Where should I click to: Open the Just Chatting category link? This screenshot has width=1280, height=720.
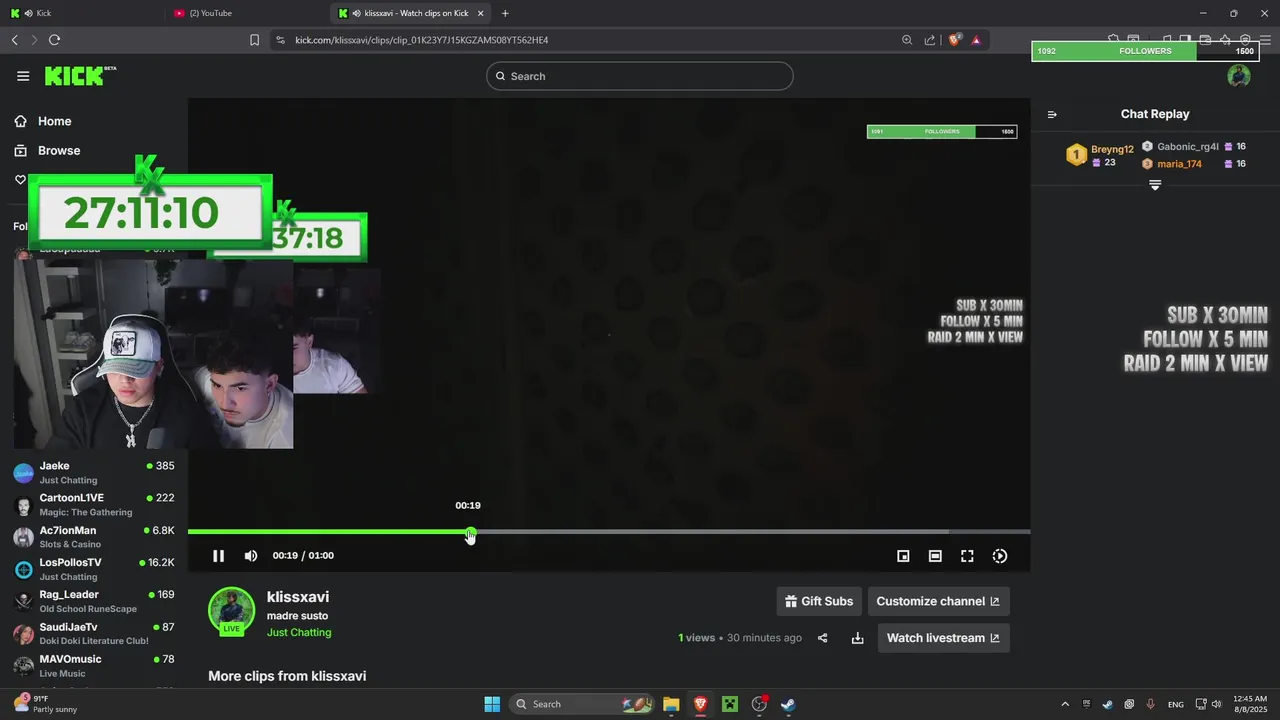click(299, 632)
